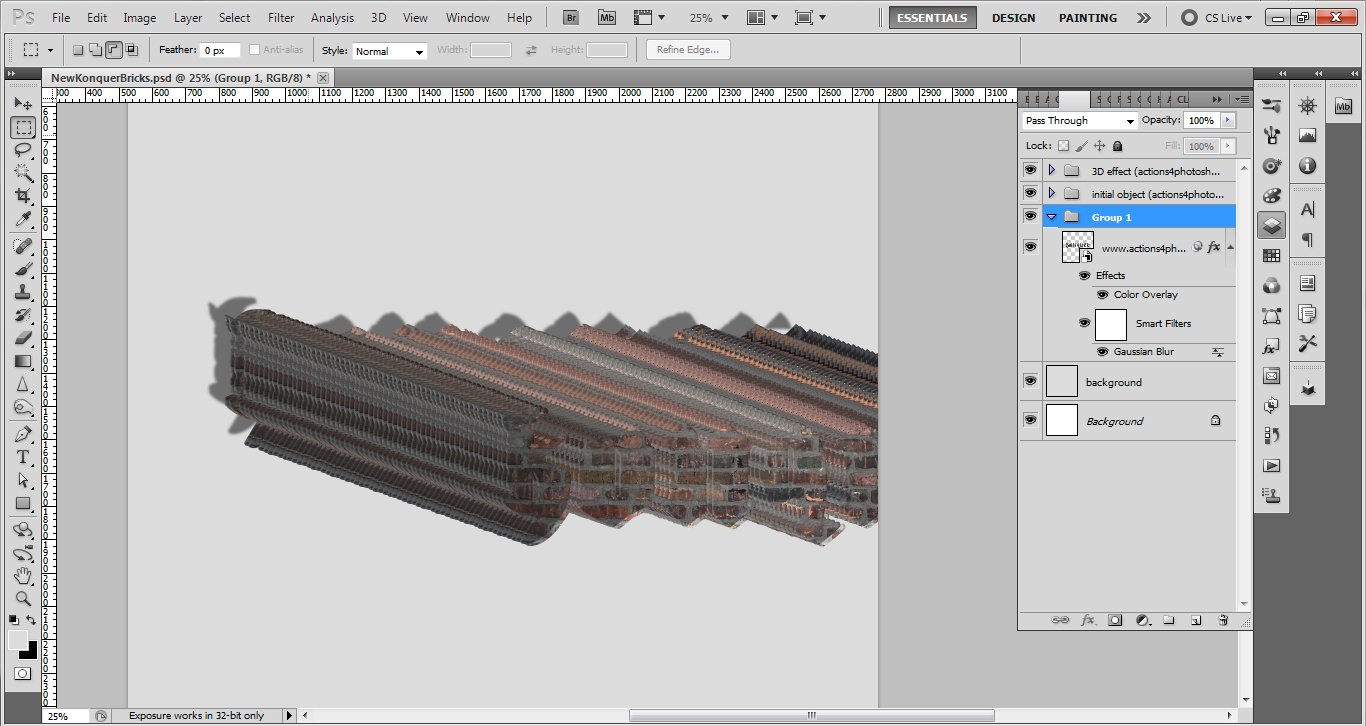Select the Lasso tool
1366x726 pixels.
(23, 150)
